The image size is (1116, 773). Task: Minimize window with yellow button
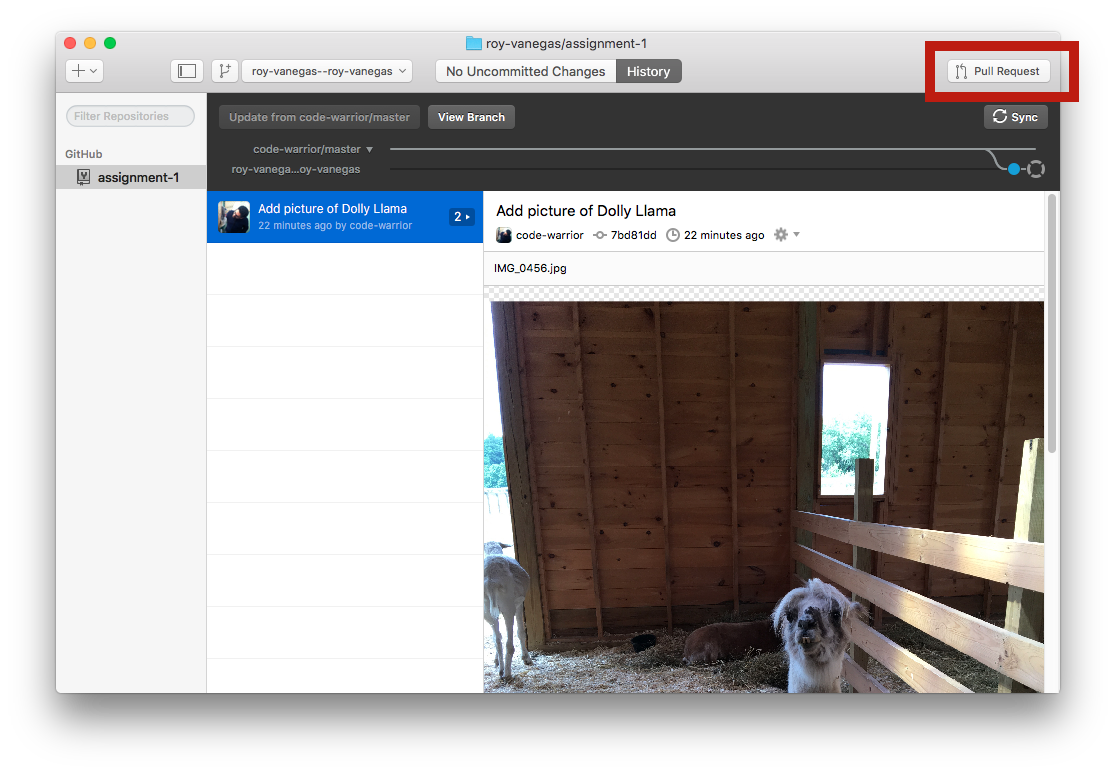90,43
